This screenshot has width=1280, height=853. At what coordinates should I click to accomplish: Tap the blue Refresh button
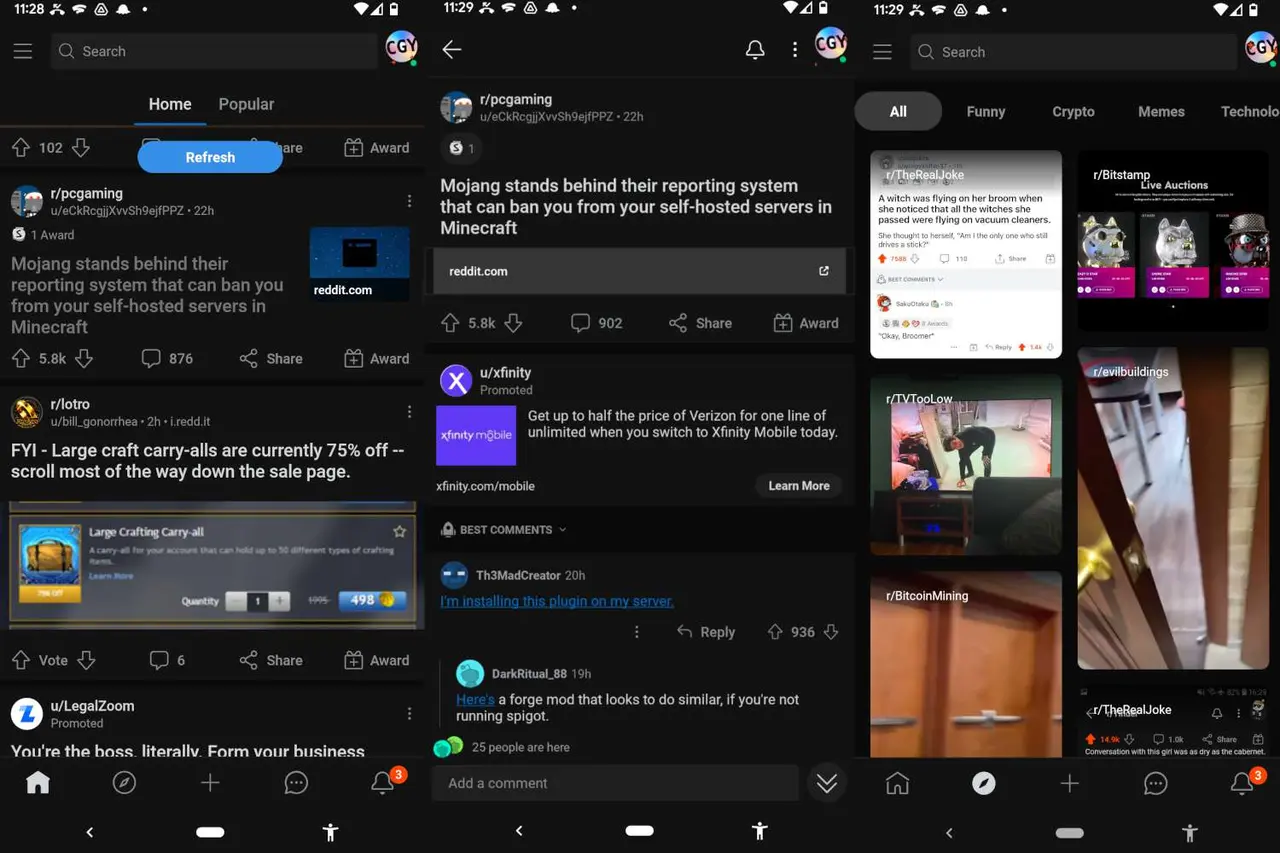click(210, 157)
